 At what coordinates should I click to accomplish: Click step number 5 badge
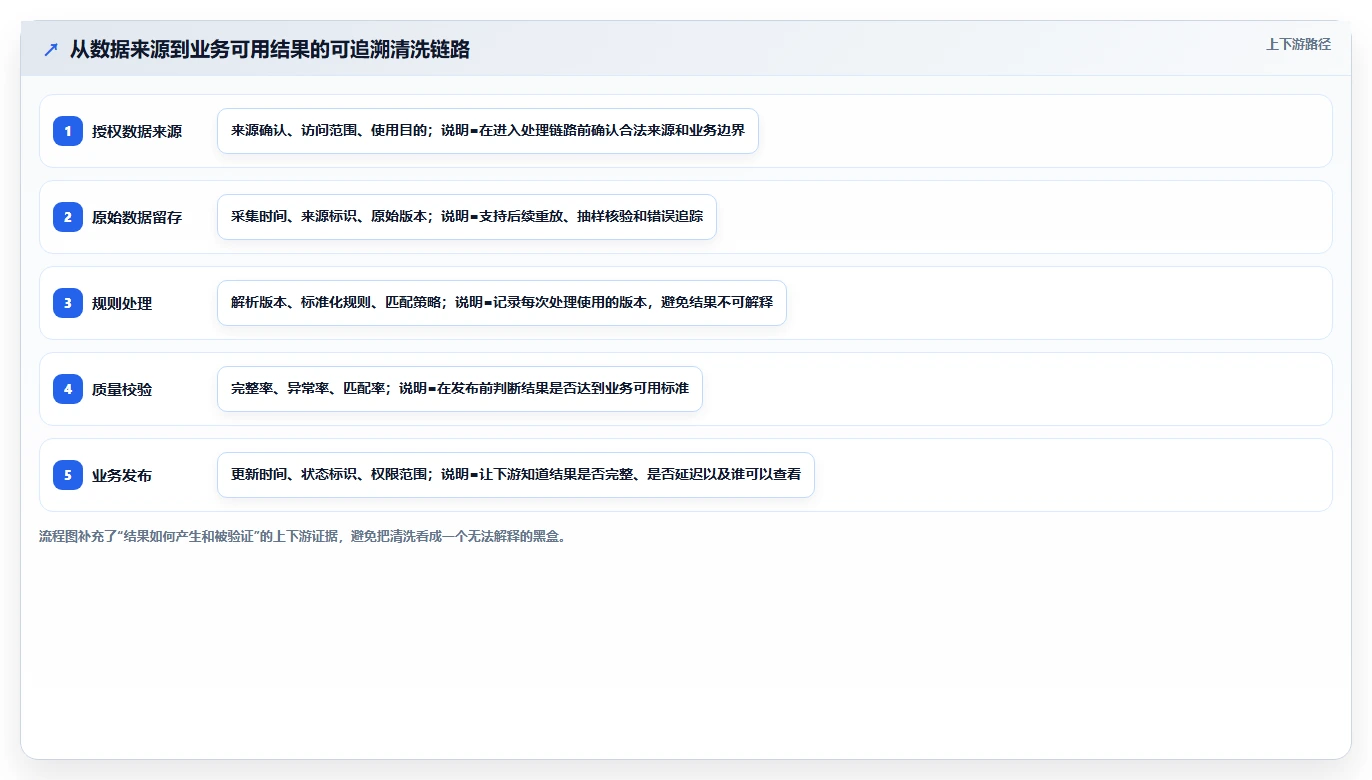tap(68, 475)
